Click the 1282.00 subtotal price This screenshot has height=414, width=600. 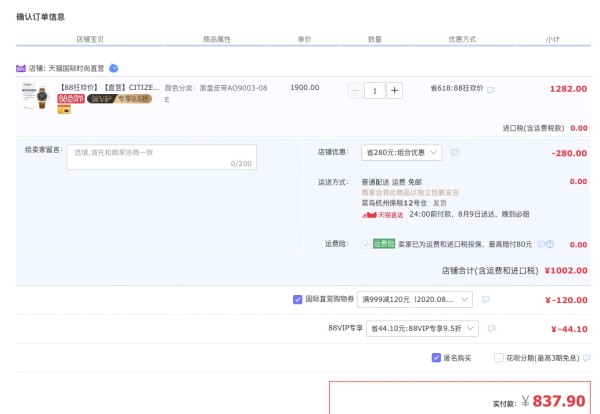coord(568,89)
